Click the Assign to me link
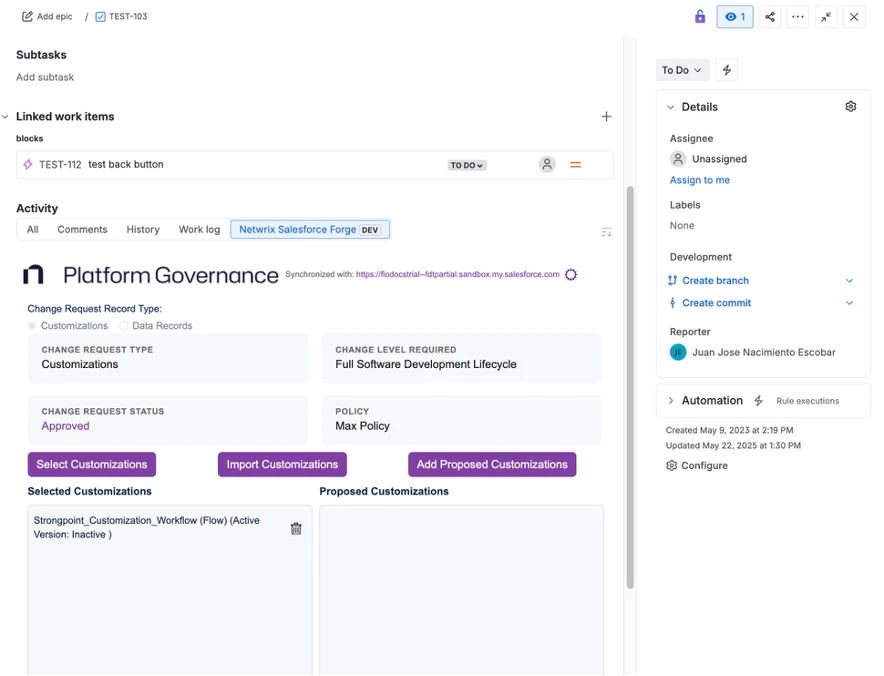 pos(700,180)
